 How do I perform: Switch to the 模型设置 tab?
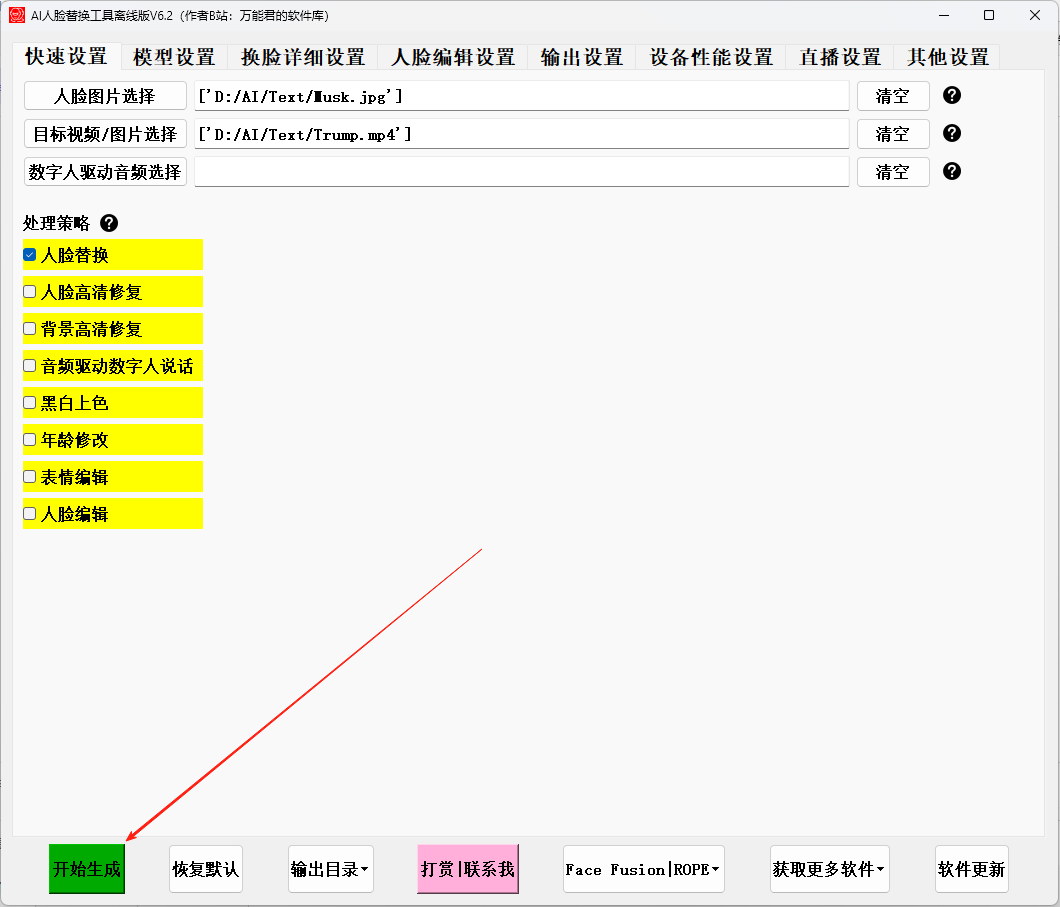tap(174, 57)
